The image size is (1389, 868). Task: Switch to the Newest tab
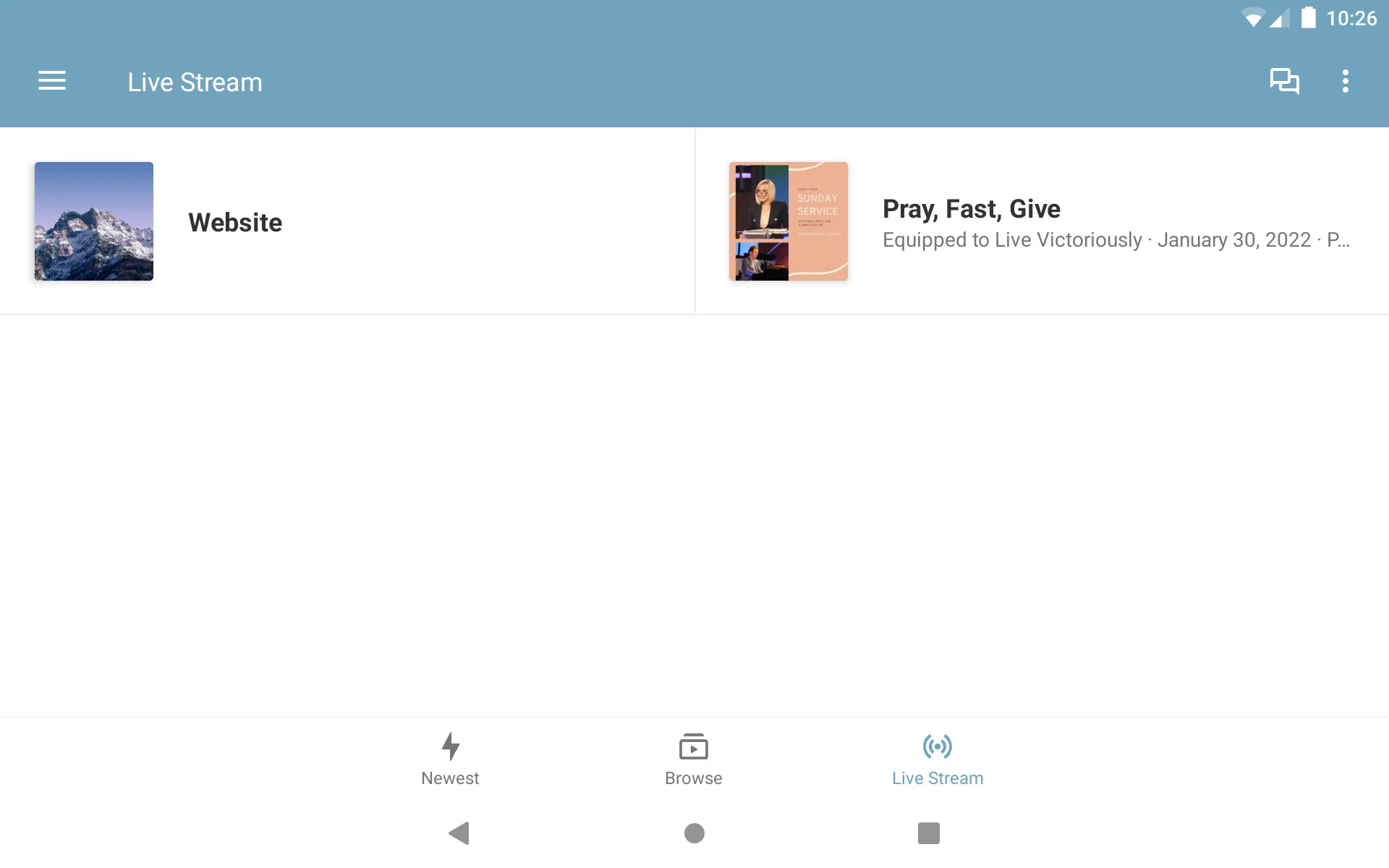(x=450, y=759)
